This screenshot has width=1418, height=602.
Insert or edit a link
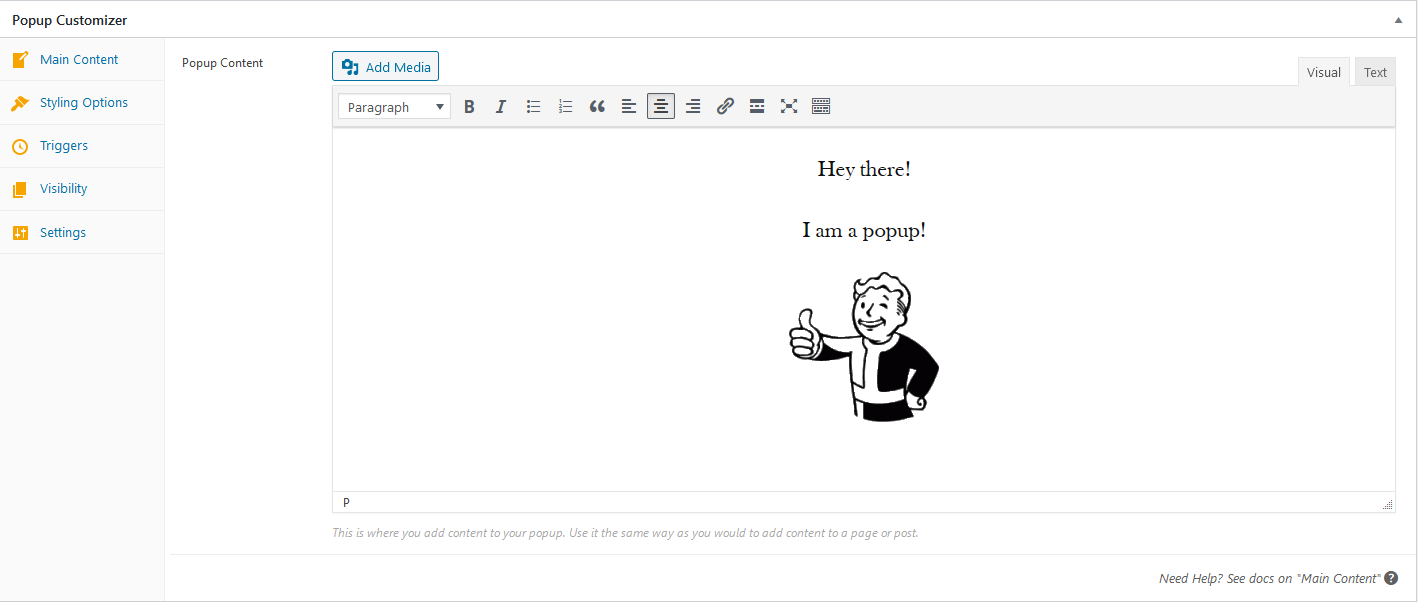pos(725,106)
